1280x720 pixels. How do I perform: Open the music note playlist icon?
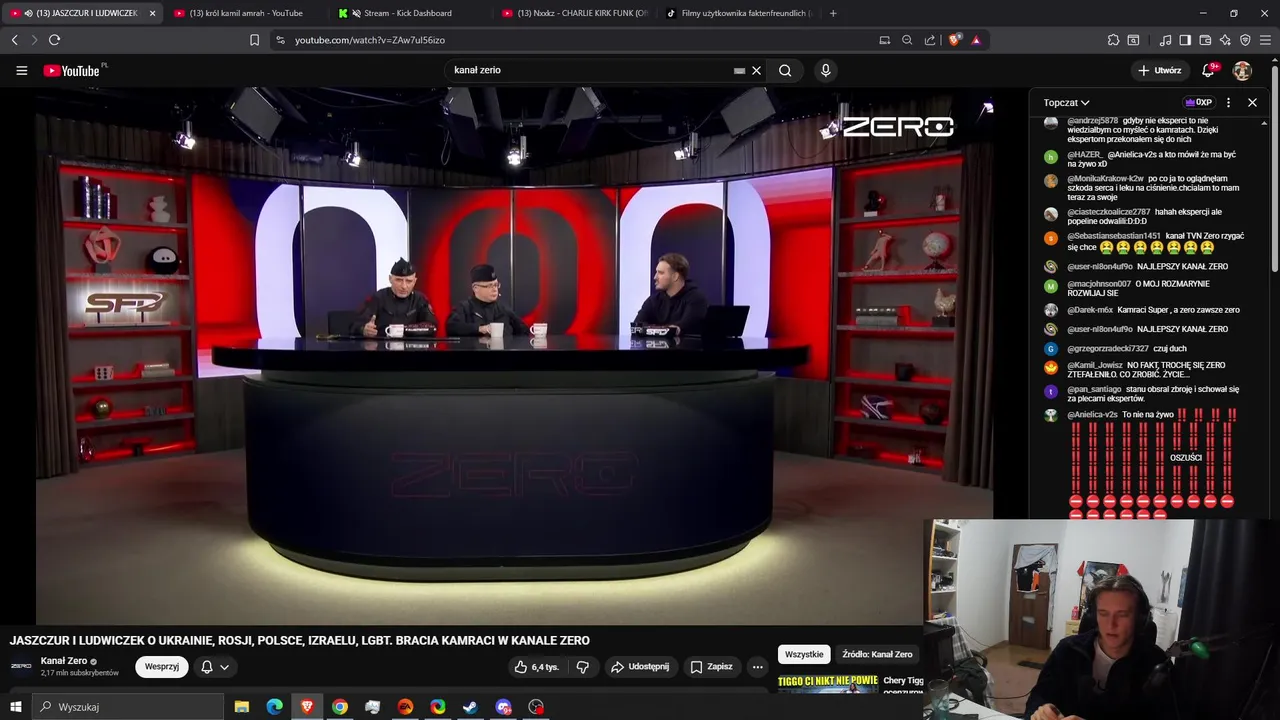1165,40
